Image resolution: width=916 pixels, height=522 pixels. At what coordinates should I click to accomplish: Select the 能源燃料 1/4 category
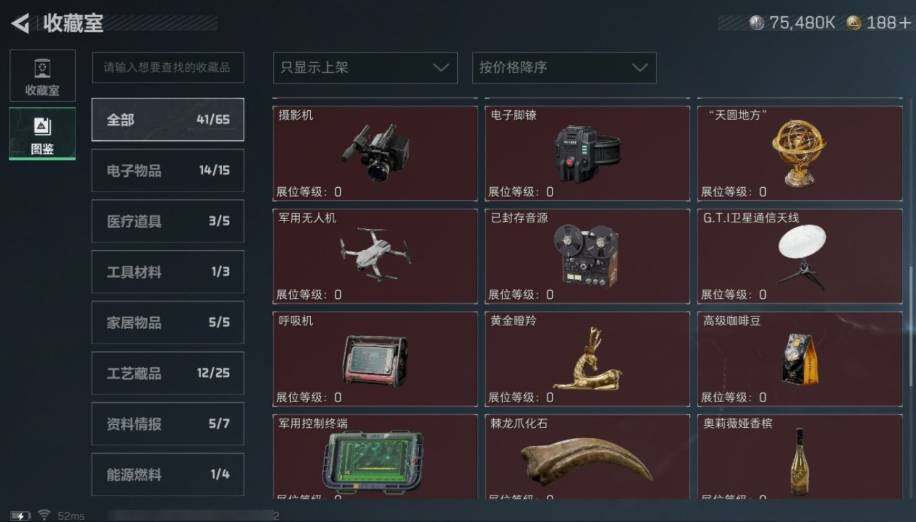[168, 474]
